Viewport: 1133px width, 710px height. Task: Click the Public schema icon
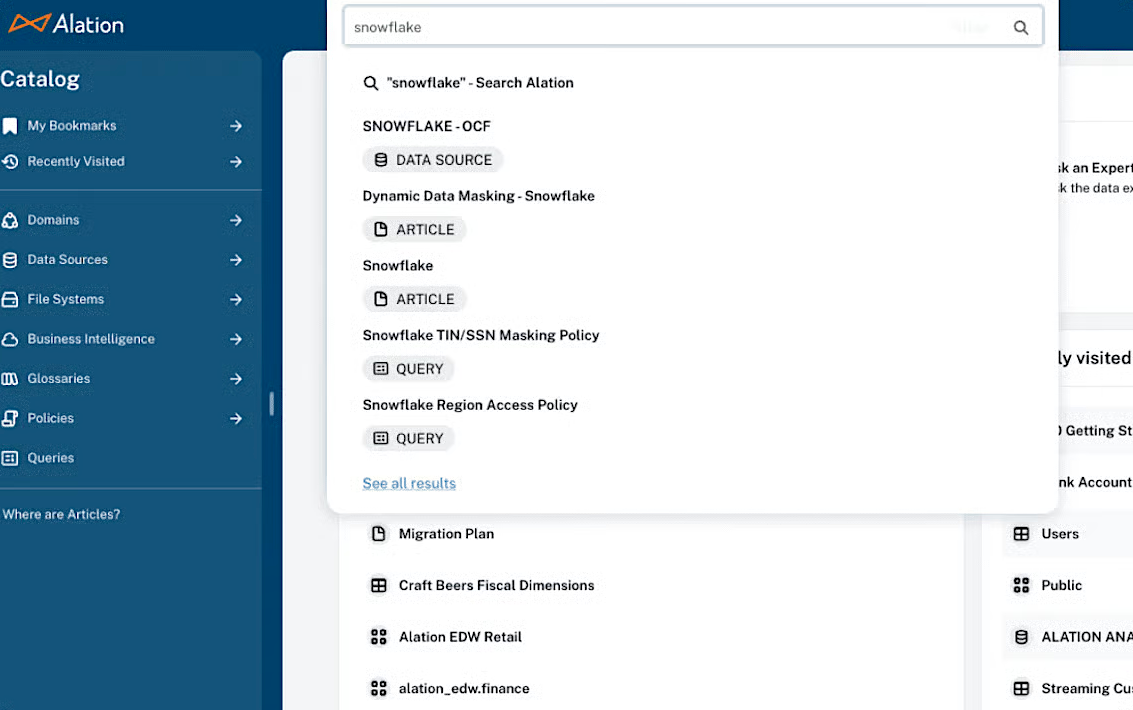click(1021, 585)
